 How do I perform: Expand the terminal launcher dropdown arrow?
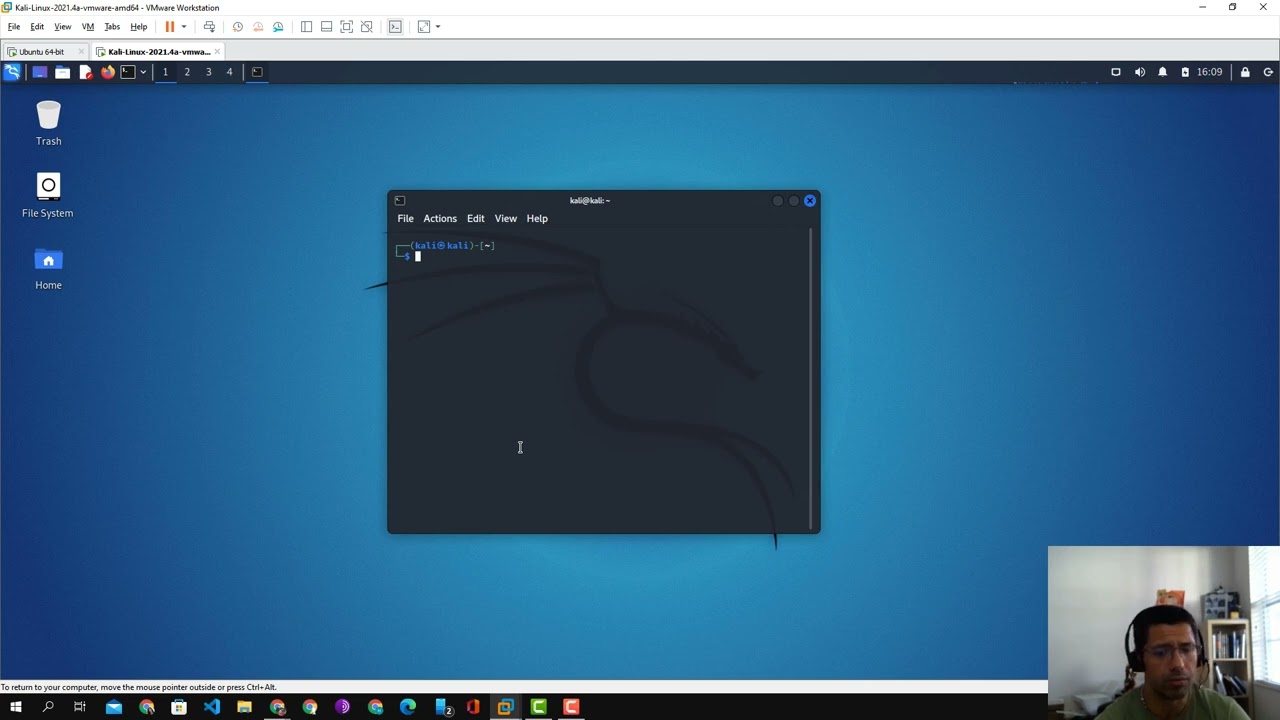click(143, 72)
